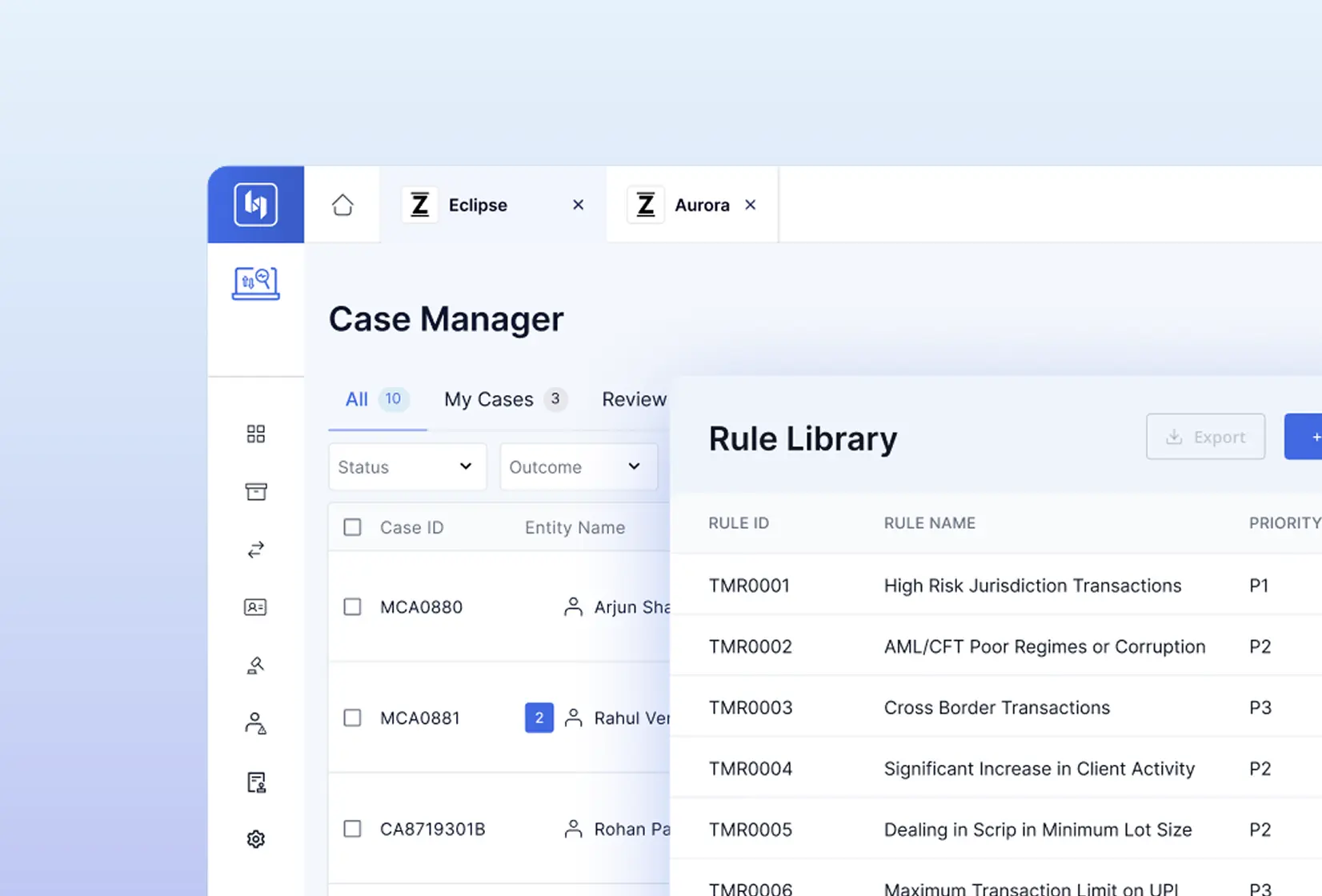
Task: Toggle the select-all checkbox beside Case ID
Action: tap(352, 527)
